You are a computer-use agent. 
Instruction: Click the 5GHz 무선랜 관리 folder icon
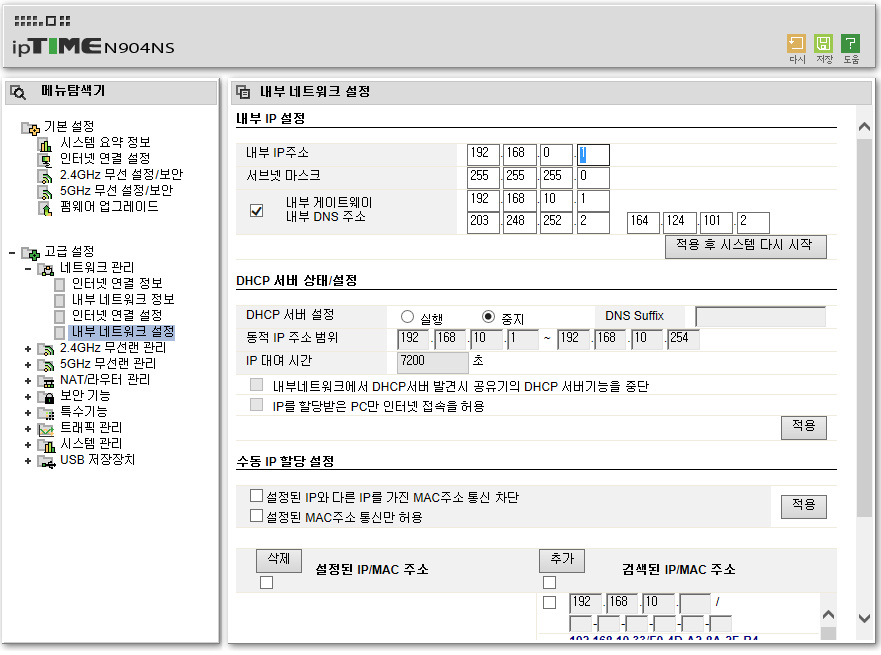tap(46, 365)
